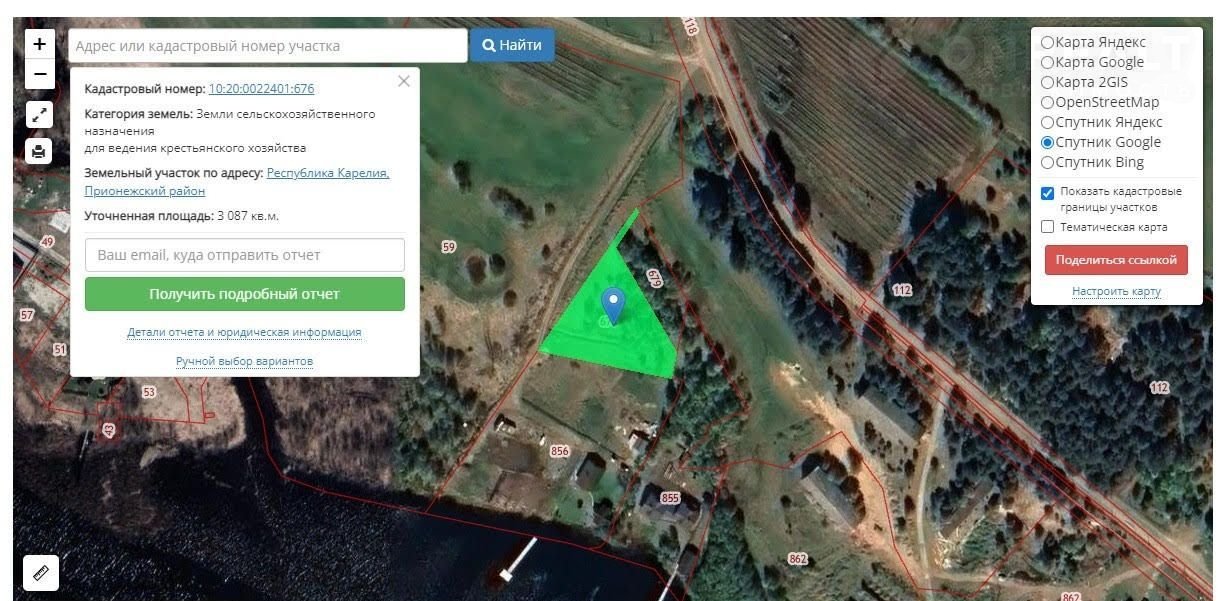Screen dimensions: 1229x601
Task: Enable the Тематическая карта checkbox
Action: [1047, 227]
